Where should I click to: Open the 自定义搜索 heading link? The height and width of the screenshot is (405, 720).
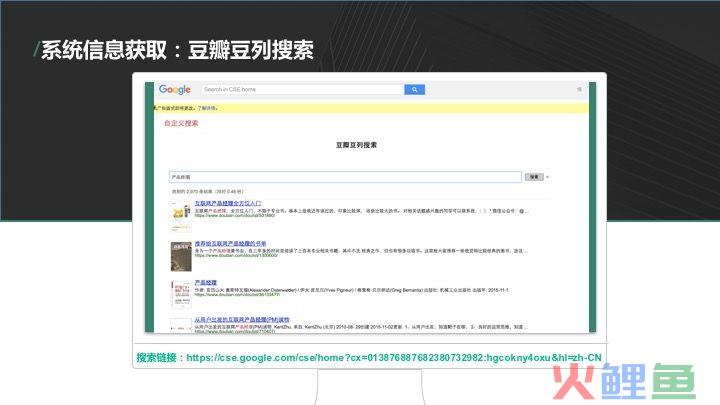pyautogui.click(x=181, y=123)
